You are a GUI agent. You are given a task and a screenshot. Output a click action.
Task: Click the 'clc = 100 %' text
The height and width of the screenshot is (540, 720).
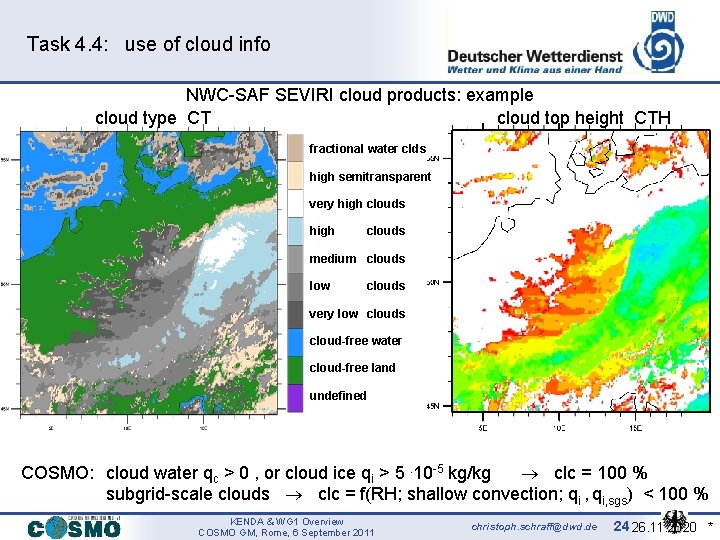[x=601, y=472]
